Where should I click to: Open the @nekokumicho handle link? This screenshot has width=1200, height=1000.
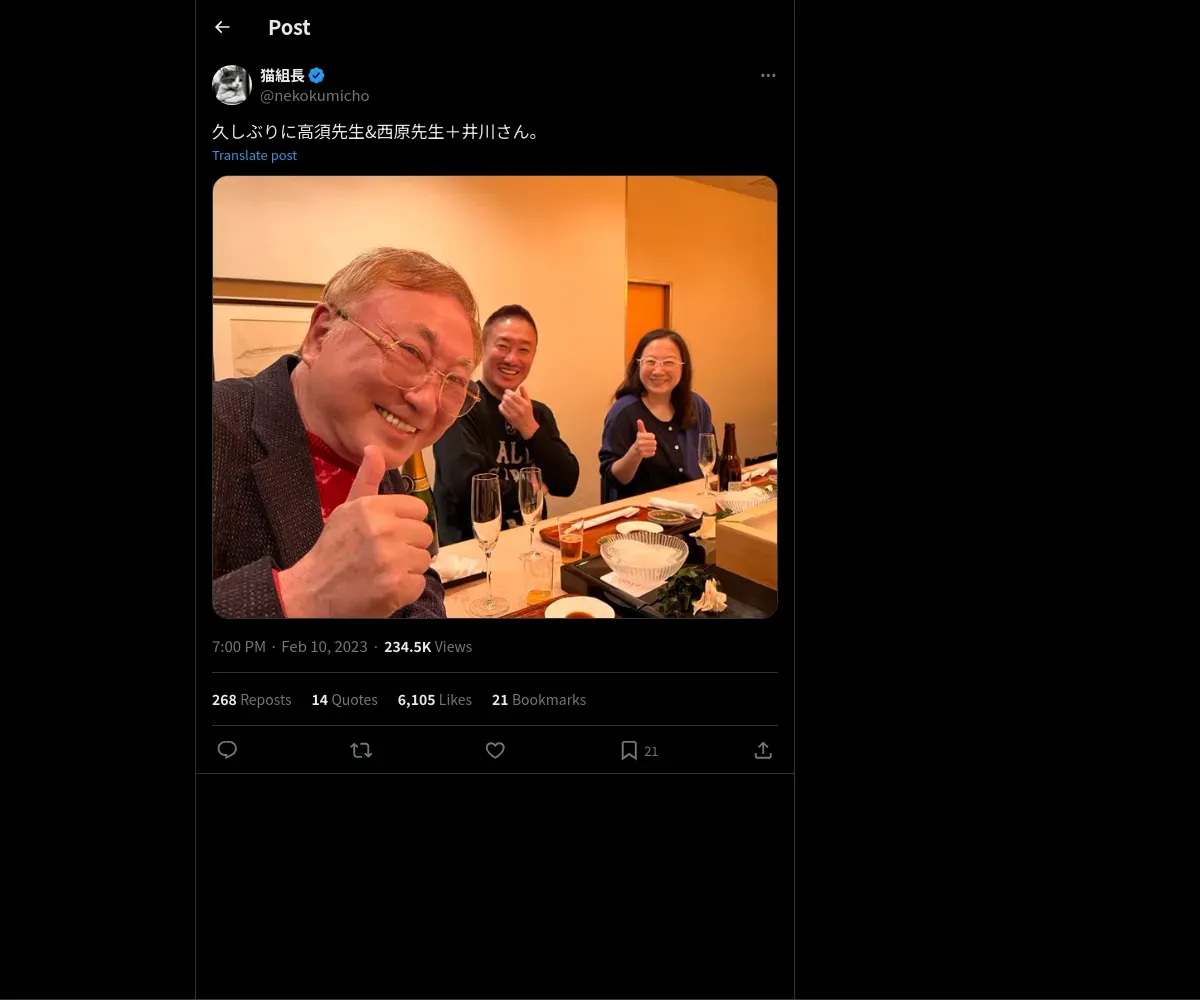314,96
